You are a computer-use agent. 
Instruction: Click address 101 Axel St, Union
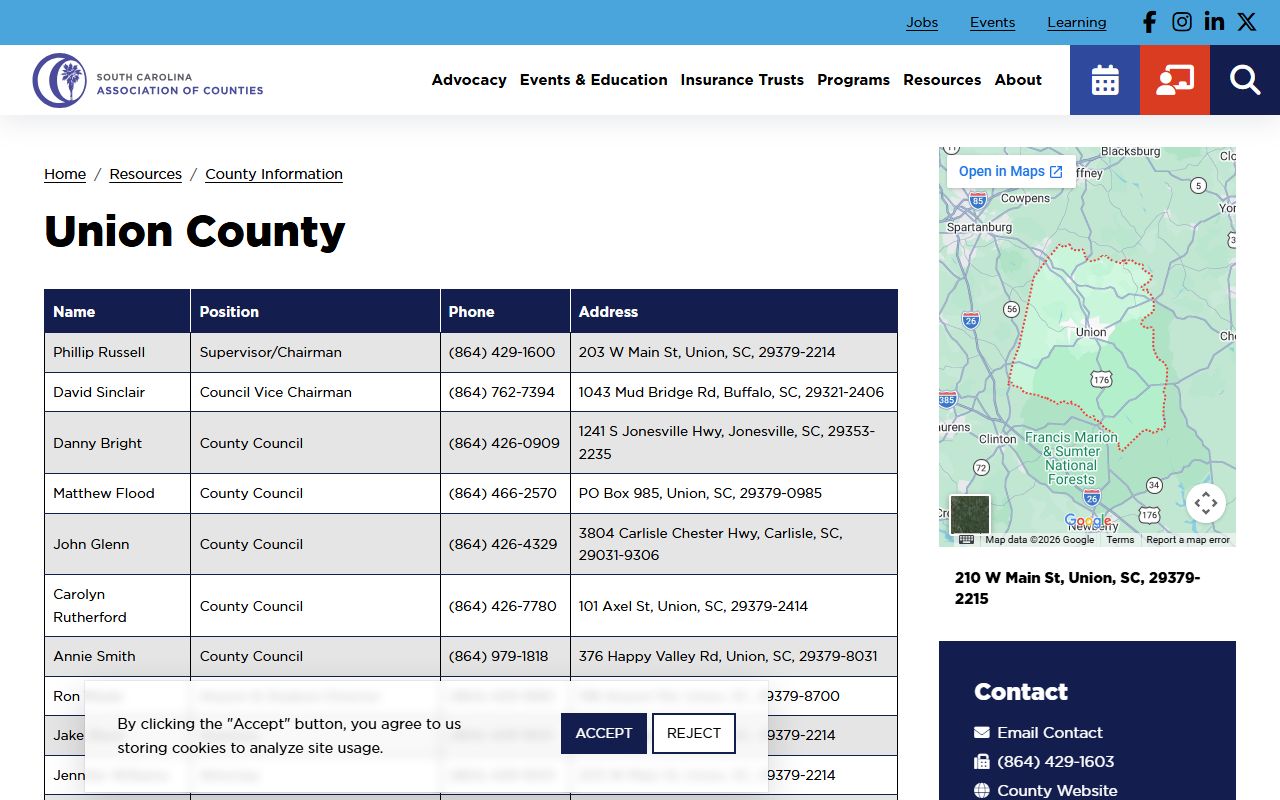click(x=693, y=606)
